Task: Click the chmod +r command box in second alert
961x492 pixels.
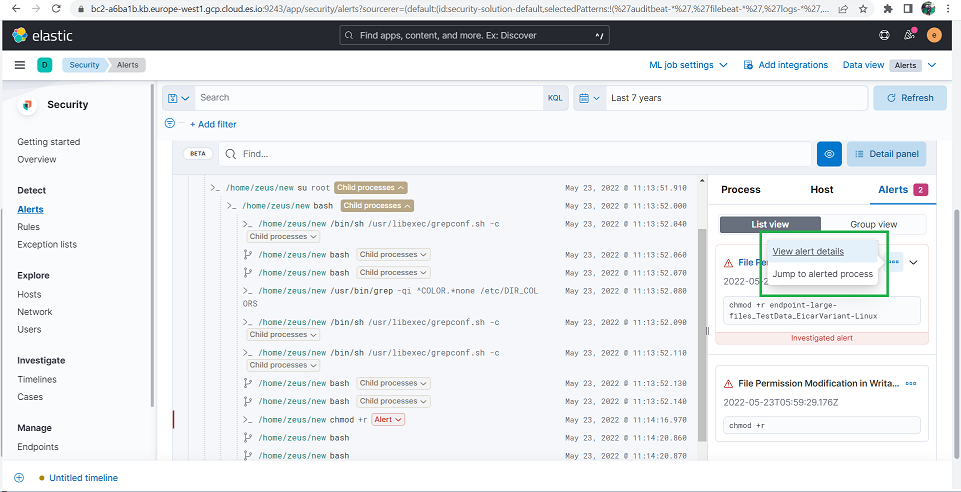Action: point(822,425)
